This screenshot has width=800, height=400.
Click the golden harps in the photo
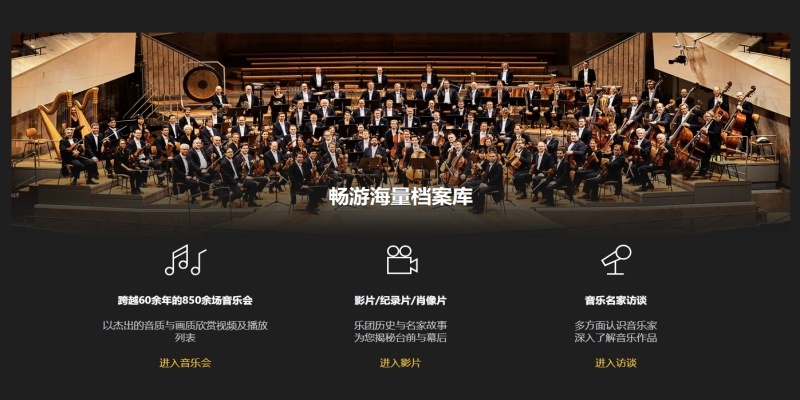pyautogui.click(x=69, y=117)
